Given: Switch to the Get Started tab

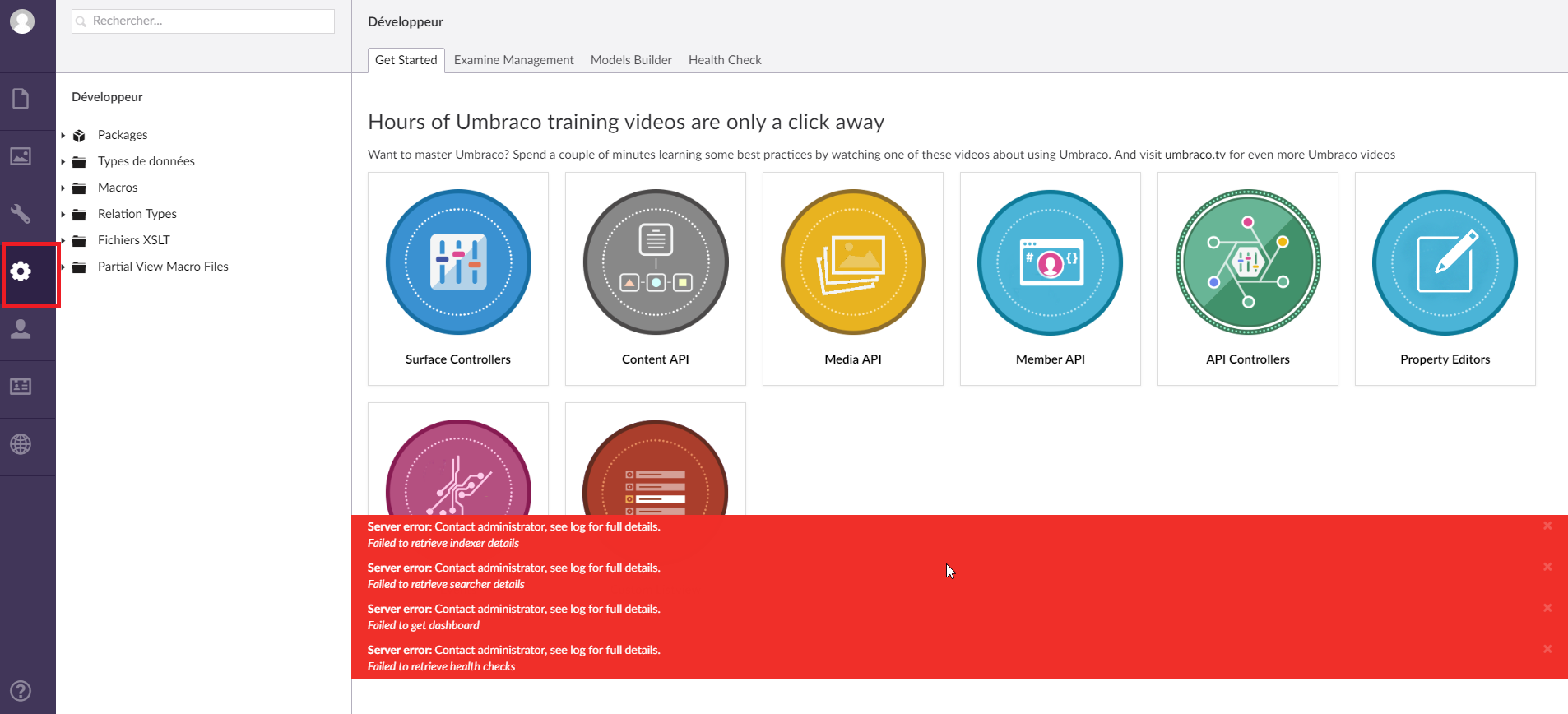Looking at the screenshot, I should pos(406,60).
